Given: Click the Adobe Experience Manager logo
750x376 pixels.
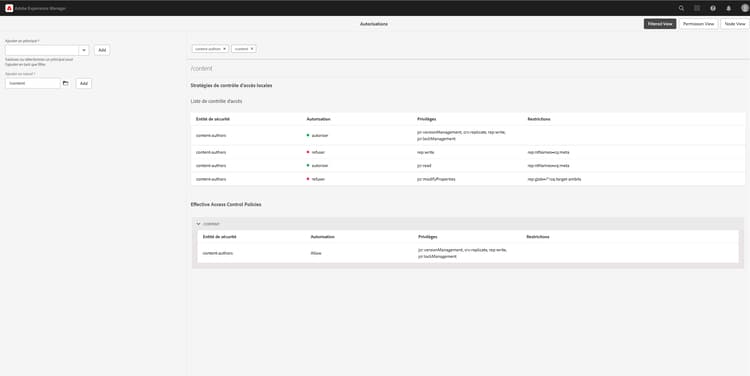Looking at the screenshot, I should [x=9, y=8].
